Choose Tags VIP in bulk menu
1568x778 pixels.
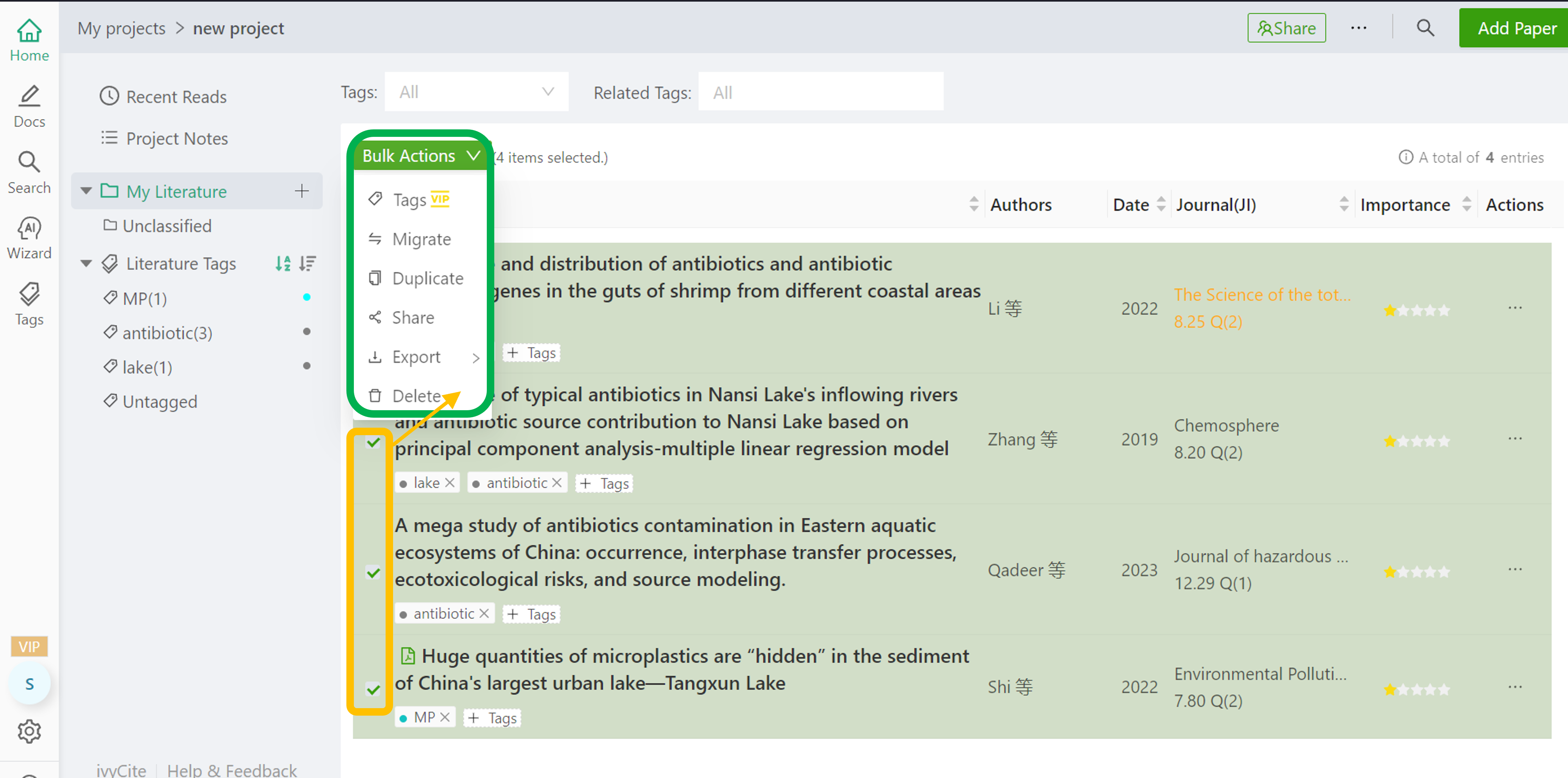421,200
